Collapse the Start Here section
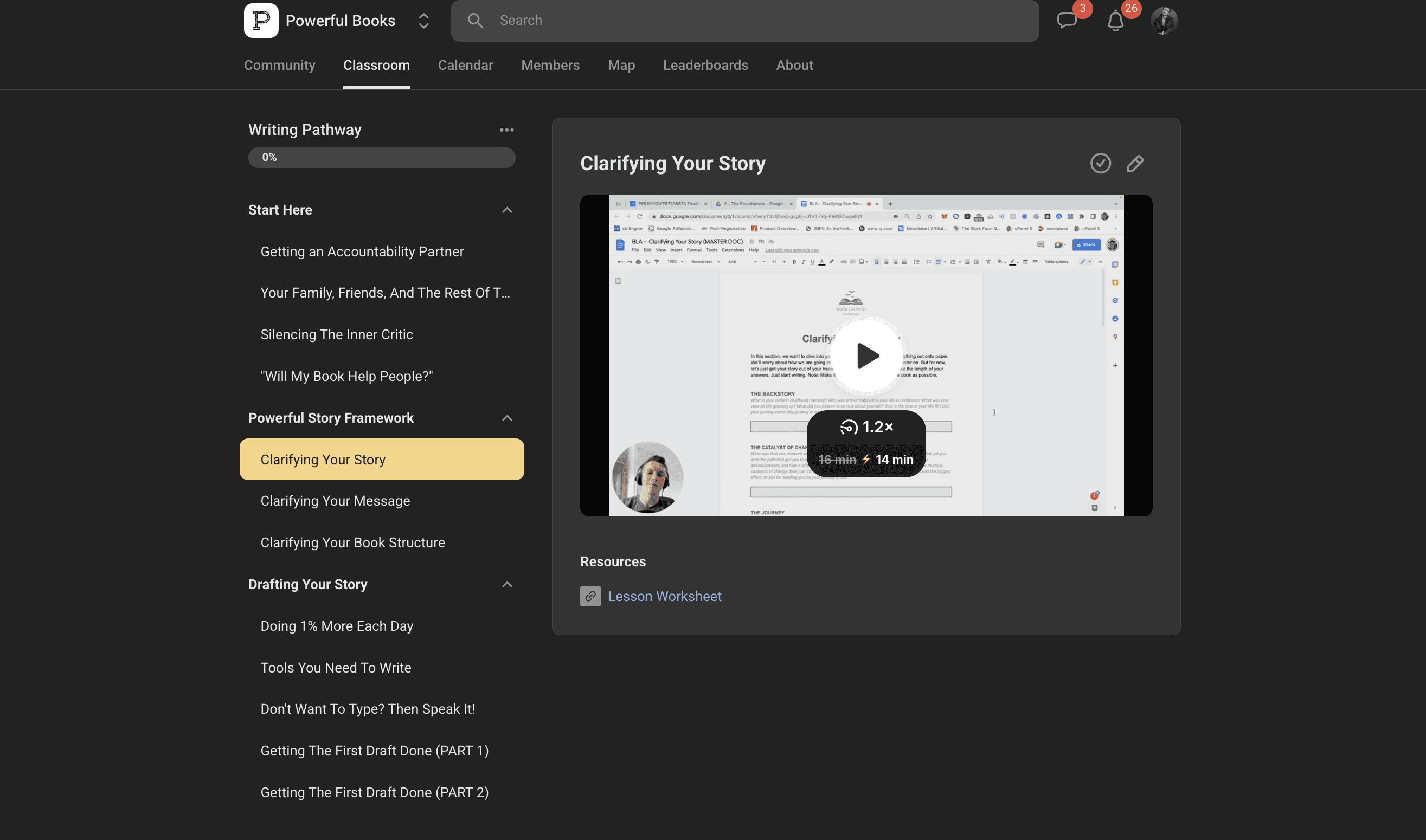The width and height of the screenshot is (1426, 840). click(507, 210)
